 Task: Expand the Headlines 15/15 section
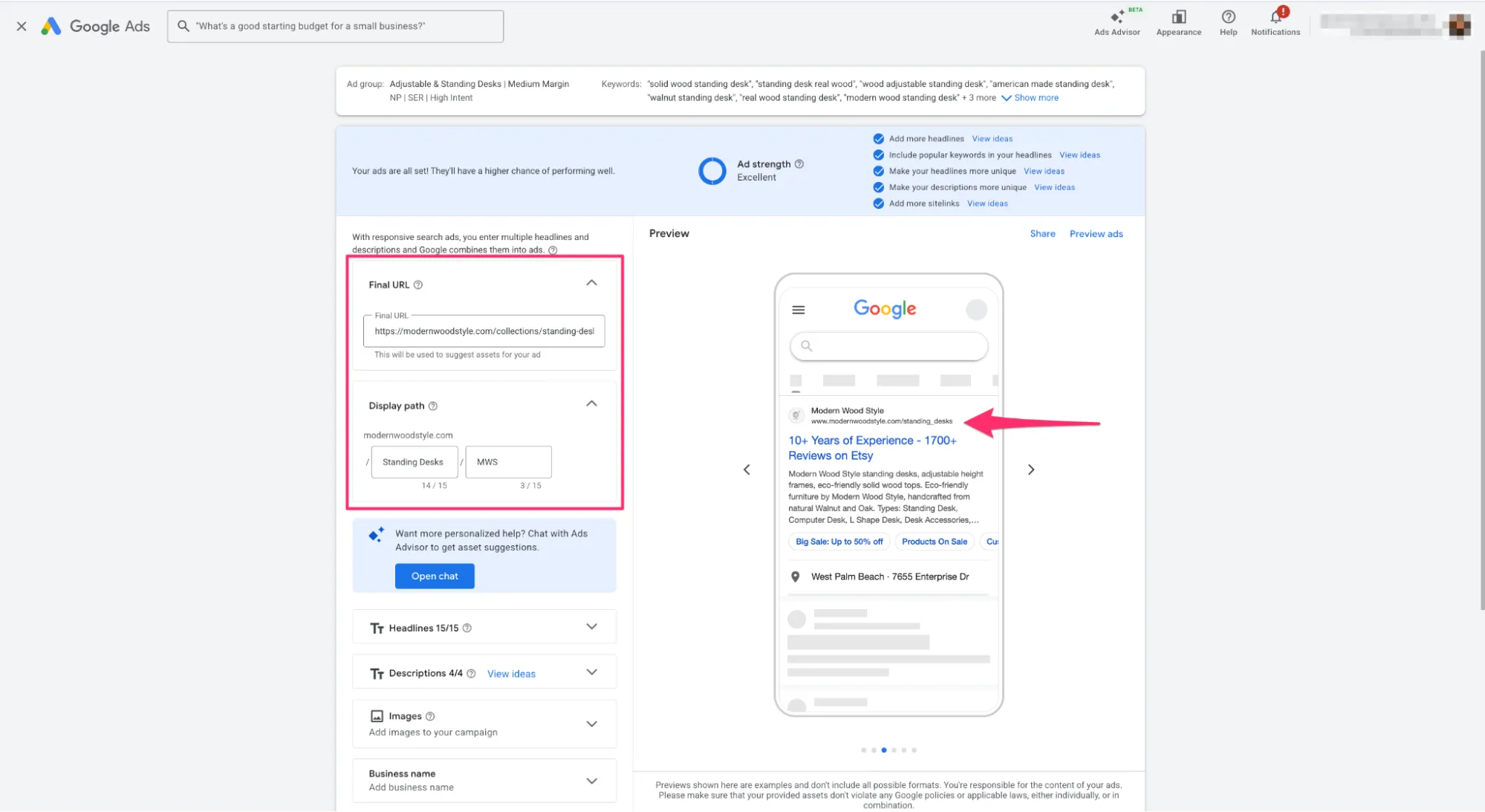591,627
